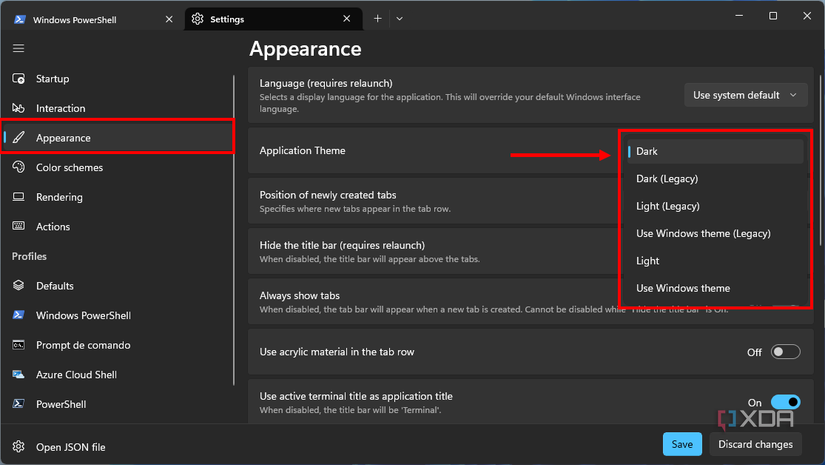
Task: Expand the Language dropdown
Action: [x=746, y=95]
